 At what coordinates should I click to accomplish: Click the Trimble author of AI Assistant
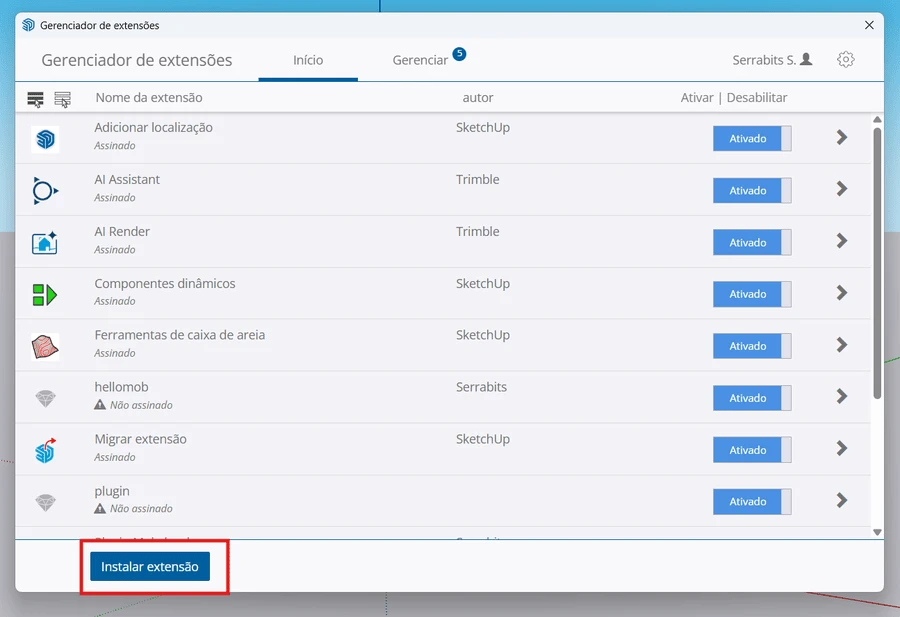click(x=478, y=180)
